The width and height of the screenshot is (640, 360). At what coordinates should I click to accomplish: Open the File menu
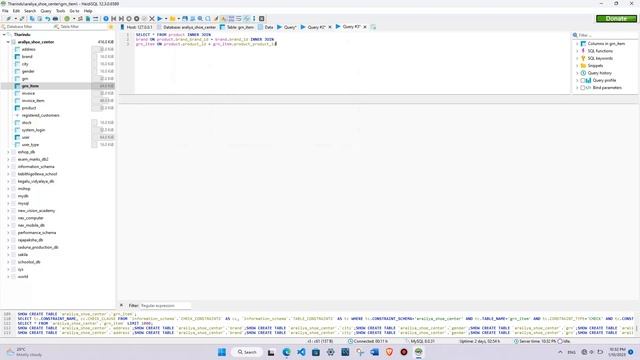click(5, 11)
